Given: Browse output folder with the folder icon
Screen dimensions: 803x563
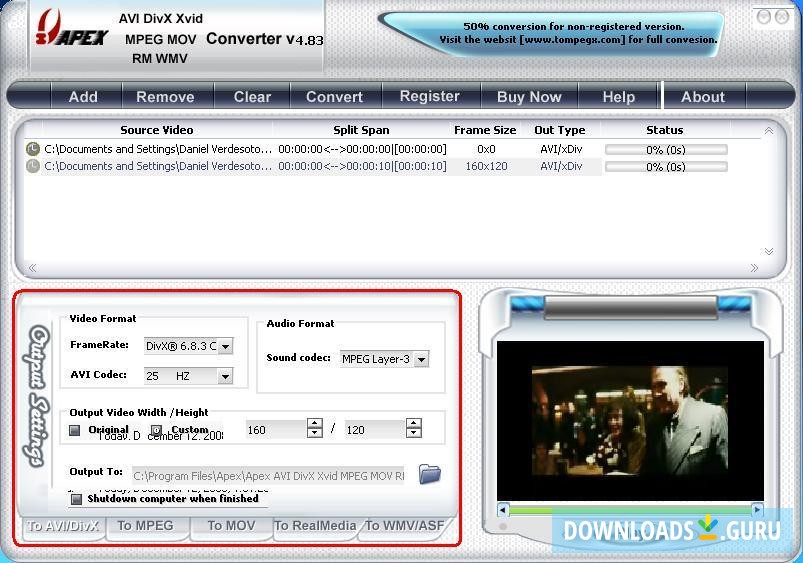Looking at the screenshot, I should pyautogui.click(x=430, y=474).
